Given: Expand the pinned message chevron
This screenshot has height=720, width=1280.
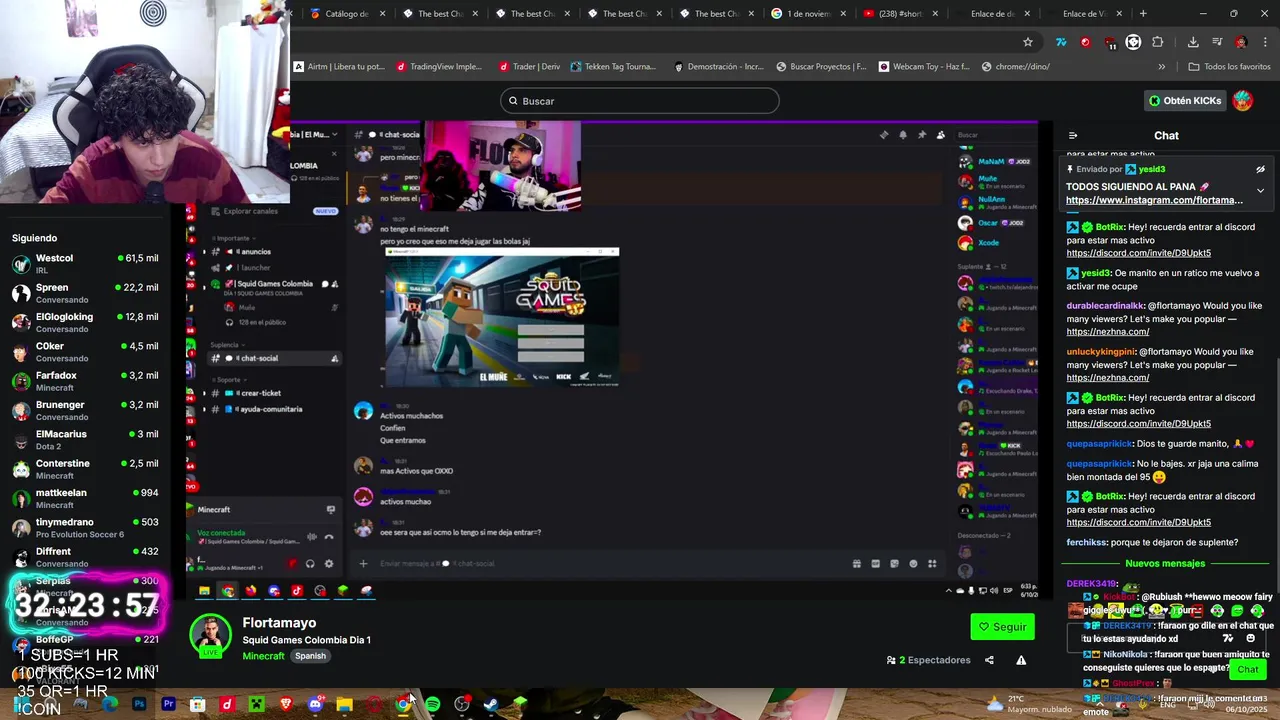Looking at the screenshot, I should coord(1260,191).
